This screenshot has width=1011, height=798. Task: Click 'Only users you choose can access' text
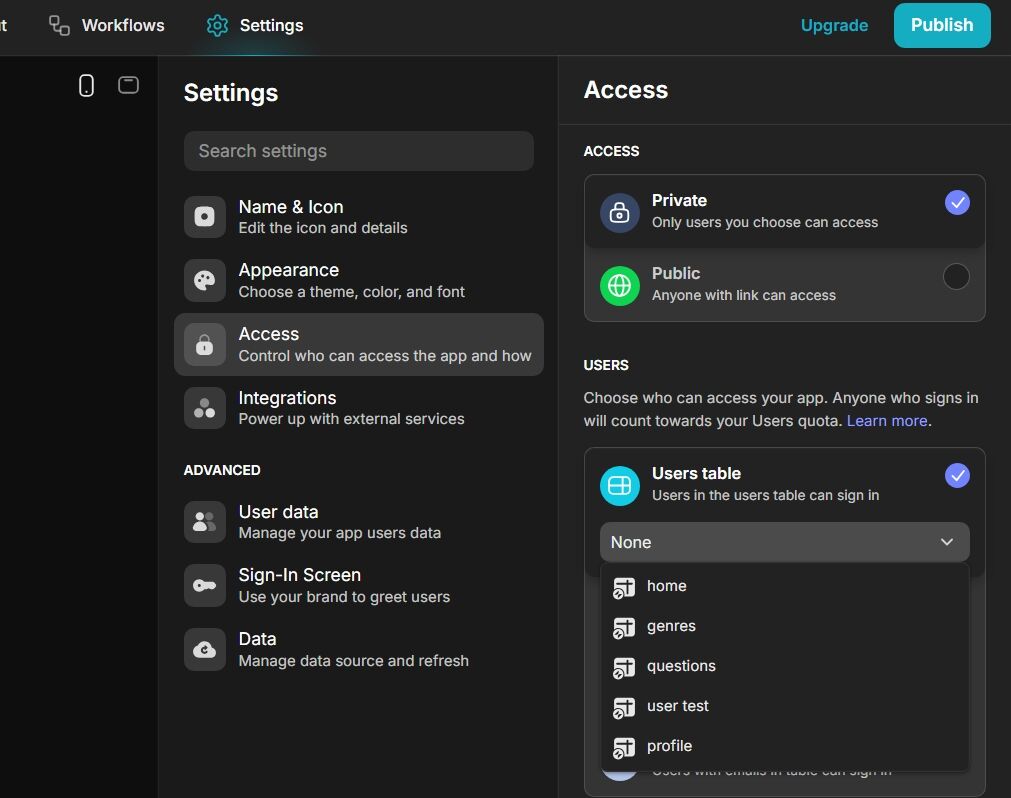click(x=765, y=222)
